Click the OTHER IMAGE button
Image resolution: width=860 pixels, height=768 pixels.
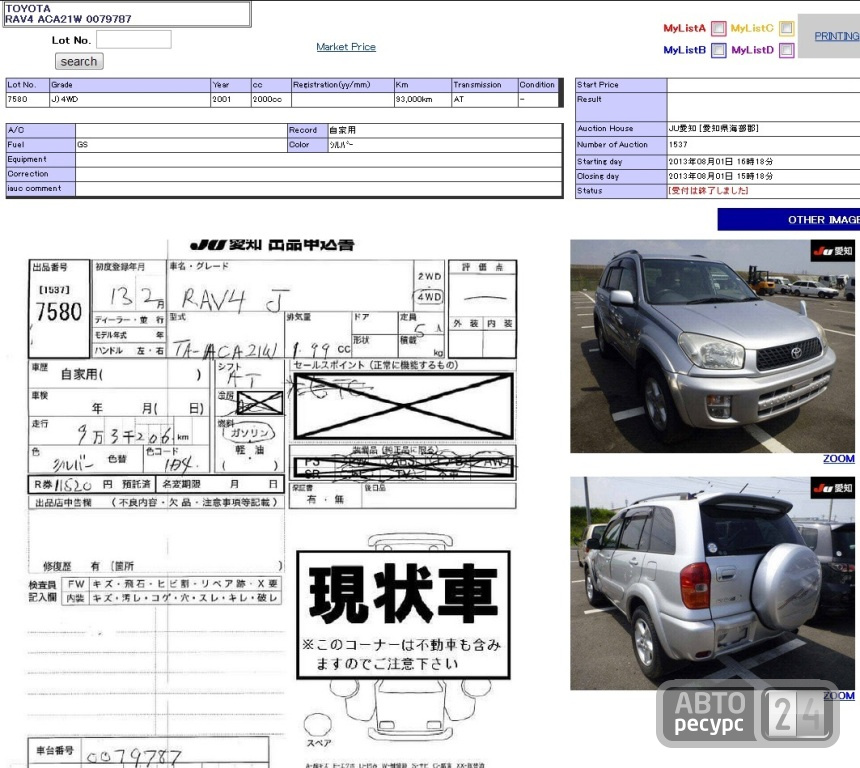(789, 219)
